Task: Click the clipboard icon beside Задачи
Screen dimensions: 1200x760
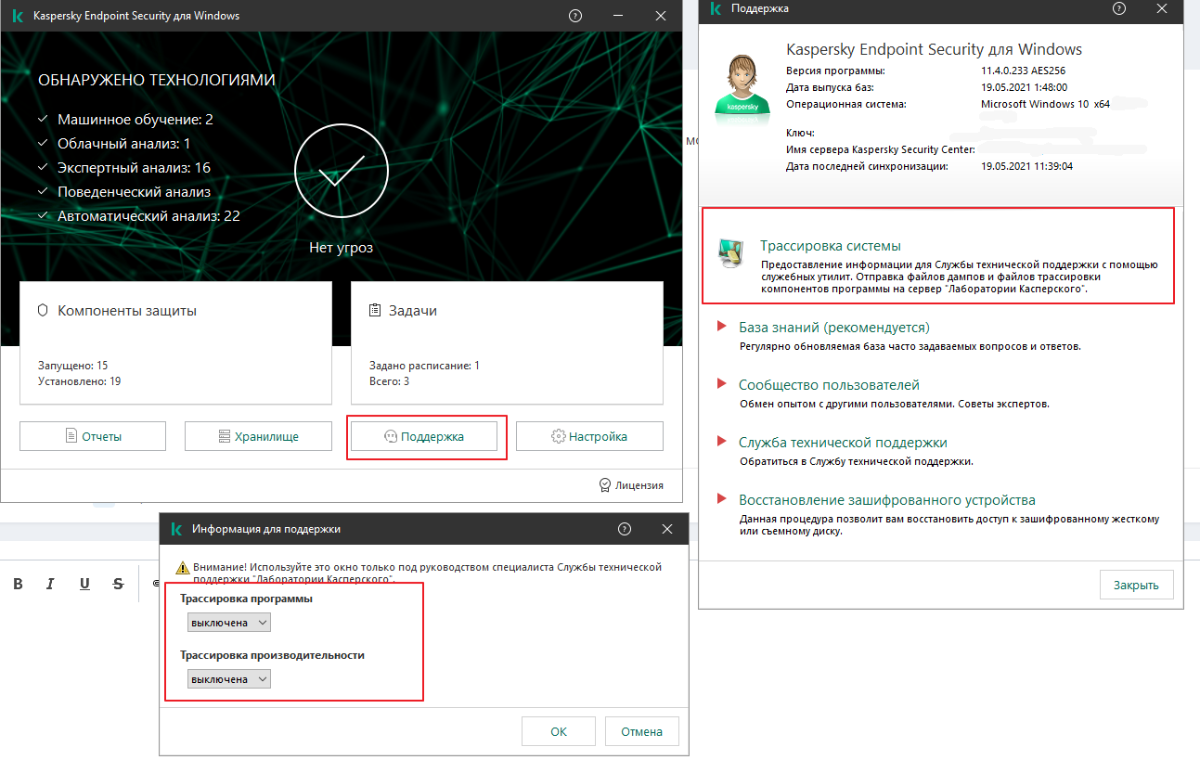Action: tap(375, 311)
